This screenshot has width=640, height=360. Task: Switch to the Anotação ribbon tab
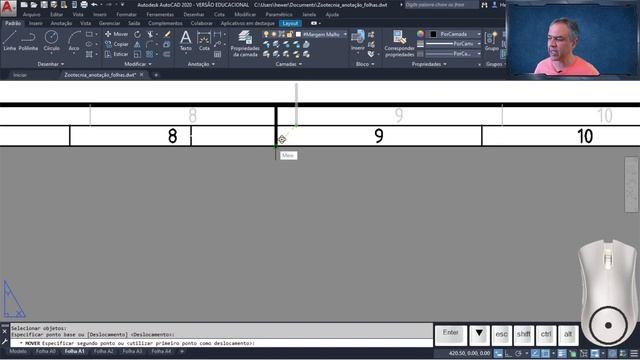(x=61, y=23)
